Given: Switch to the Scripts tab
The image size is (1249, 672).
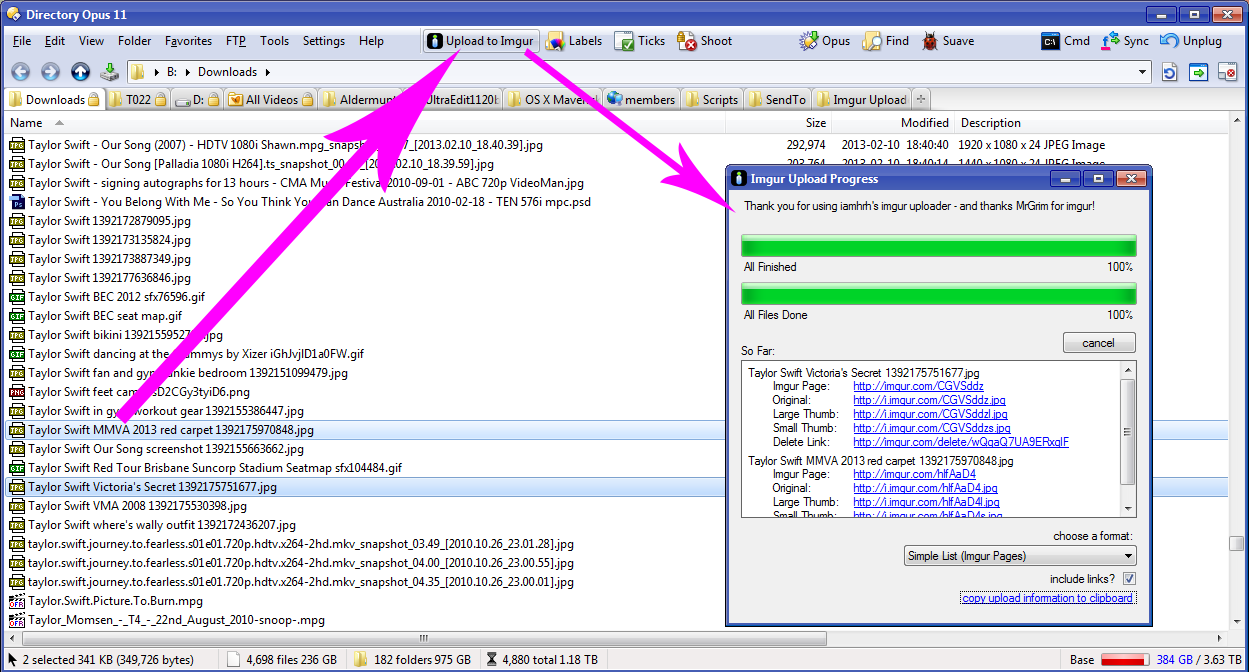Looking at the screenshot, I should (x=713, y=99).
